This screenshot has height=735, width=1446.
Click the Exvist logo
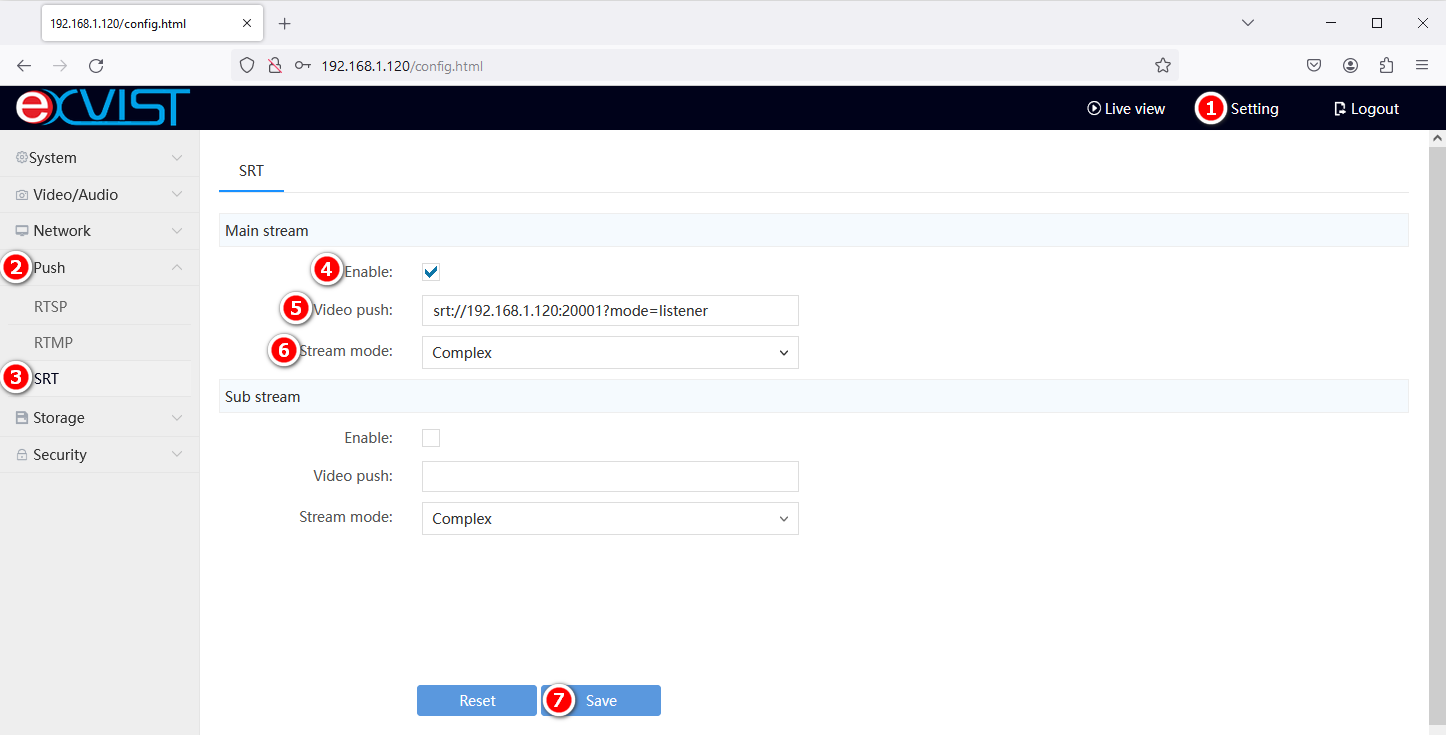click(103, 108)
